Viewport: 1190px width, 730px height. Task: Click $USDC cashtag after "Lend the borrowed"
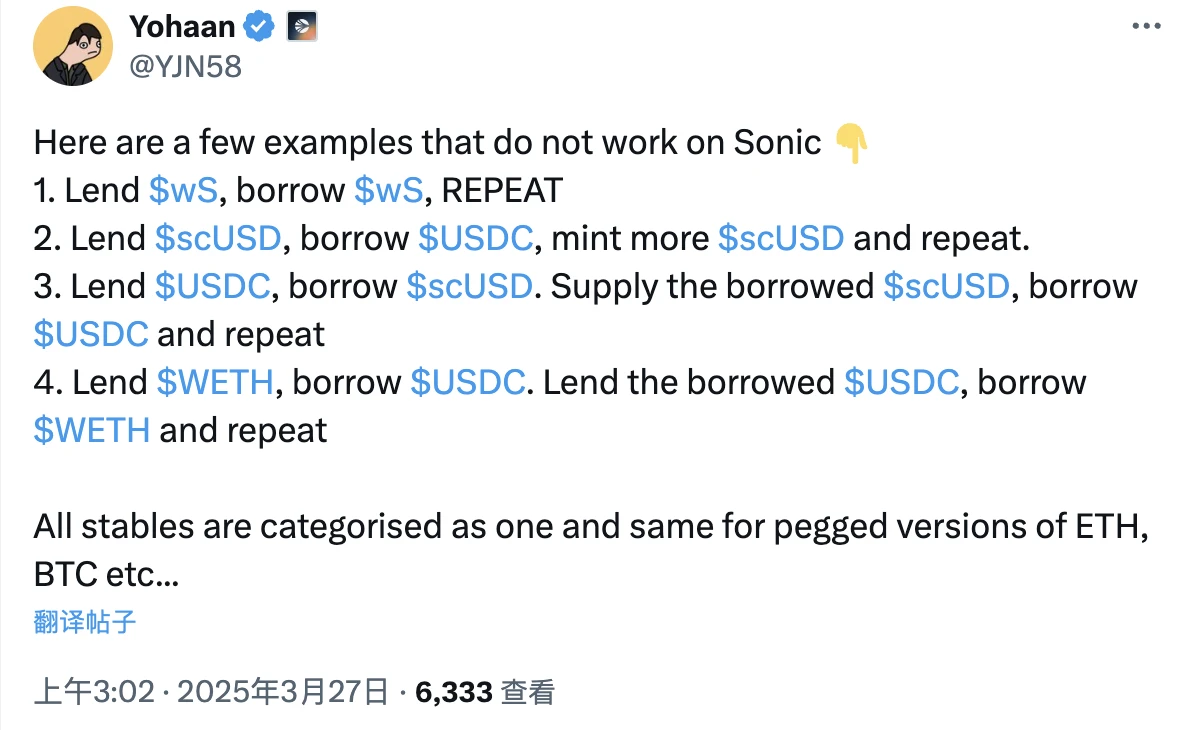click(901, 382)
